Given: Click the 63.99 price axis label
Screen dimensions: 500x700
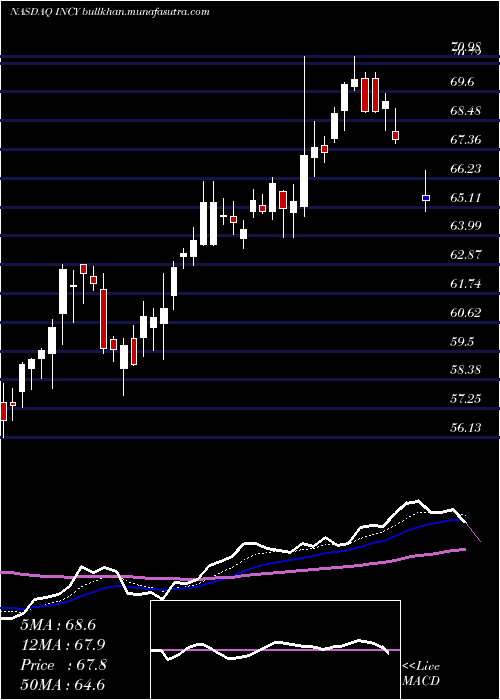Looking at the screenshot, I should tap(467, 226).
